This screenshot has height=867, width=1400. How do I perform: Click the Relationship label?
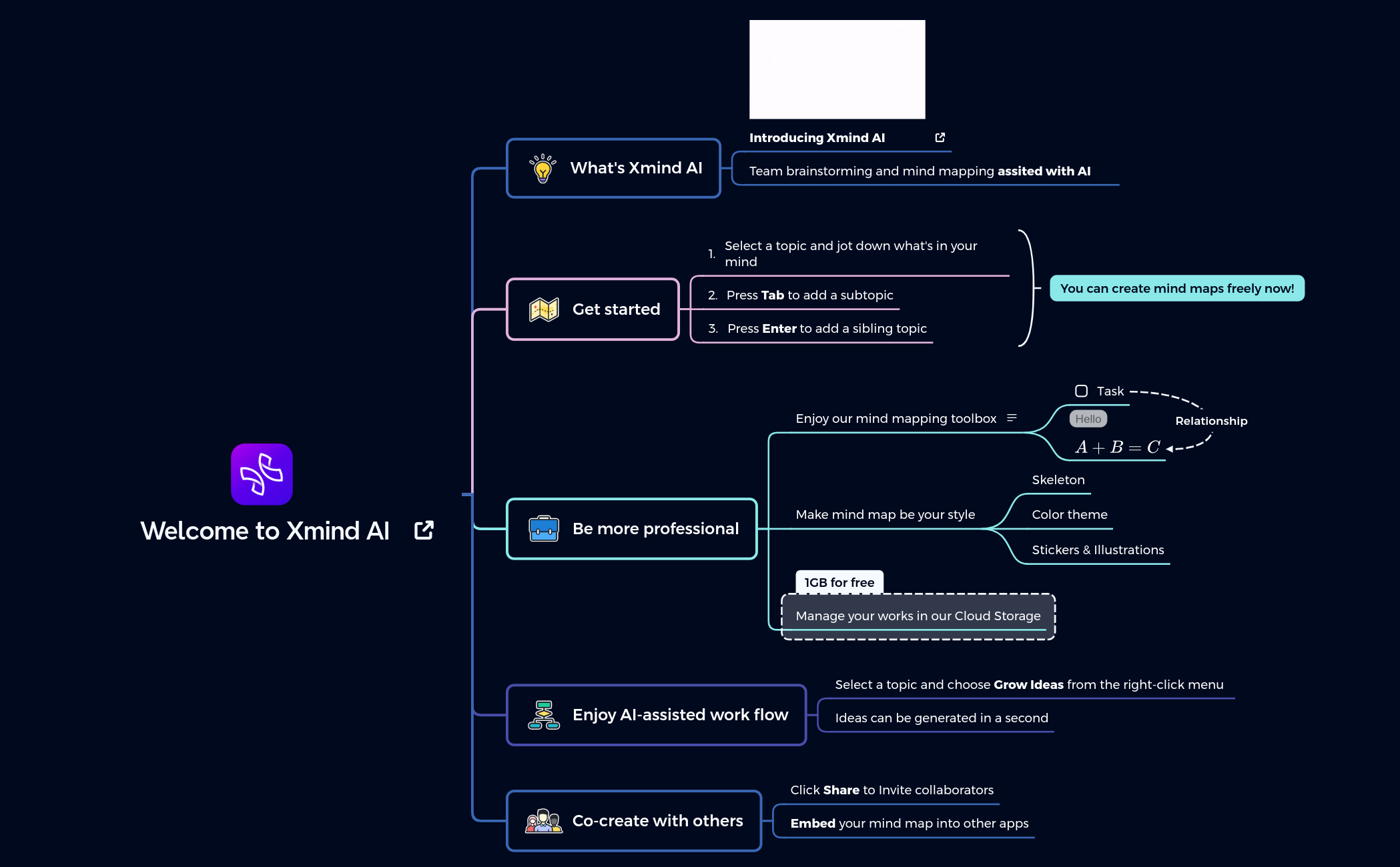click(x=1211, y=421)
